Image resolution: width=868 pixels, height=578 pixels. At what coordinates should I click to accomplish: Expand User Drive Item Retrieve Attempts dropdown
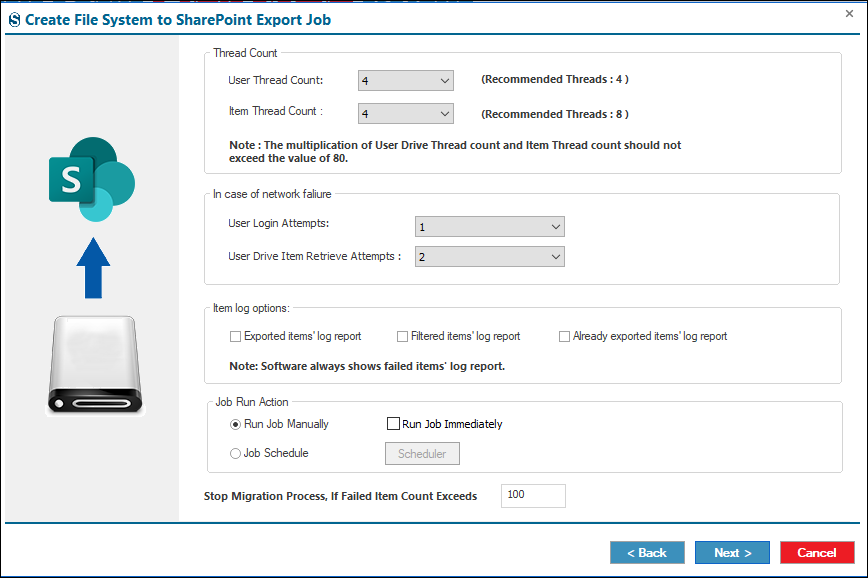490,257
